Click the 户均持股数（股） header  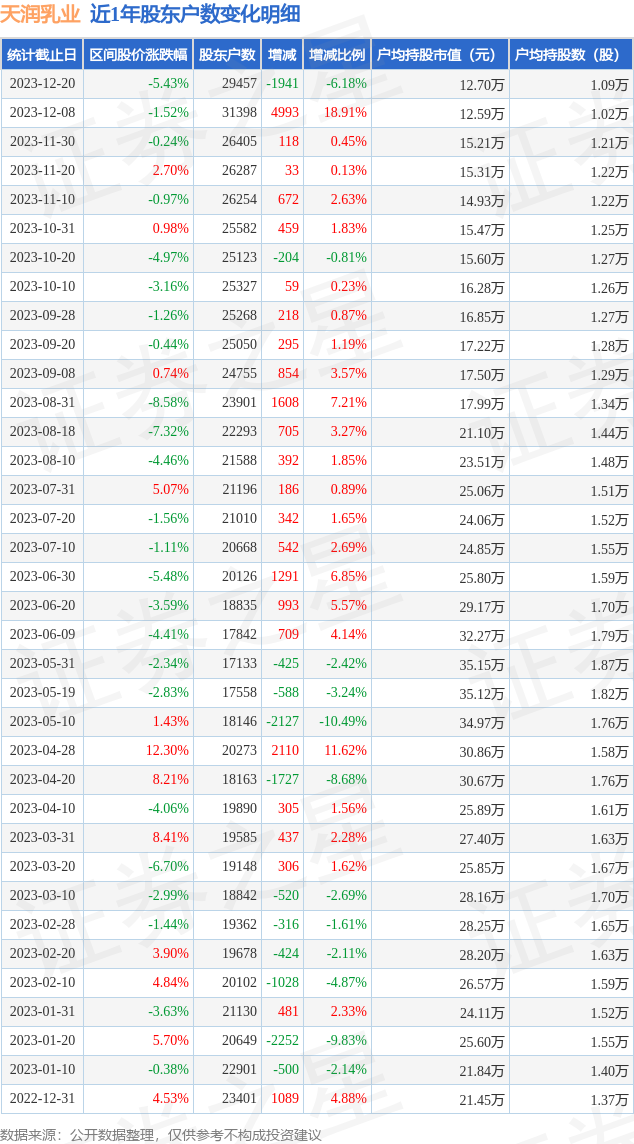pos(571,55)
